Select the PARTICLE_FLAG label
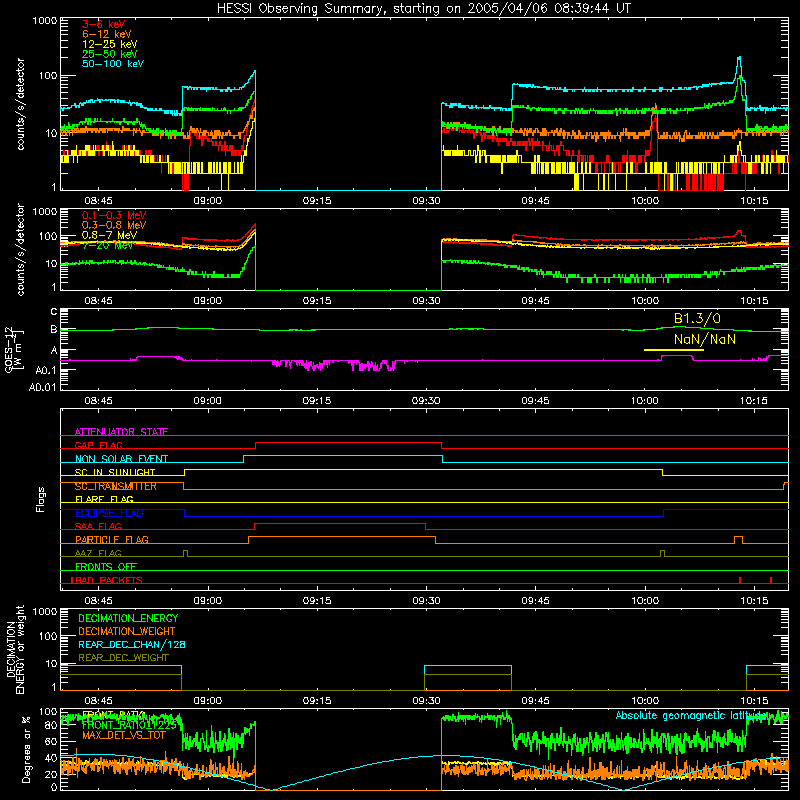This screenshot has width=800, height=800. click(112, 540)
